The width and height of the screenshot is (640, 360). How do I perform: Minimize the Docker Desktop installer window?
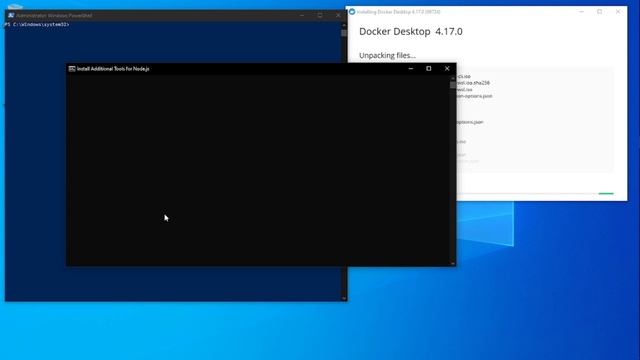[581, 12]
